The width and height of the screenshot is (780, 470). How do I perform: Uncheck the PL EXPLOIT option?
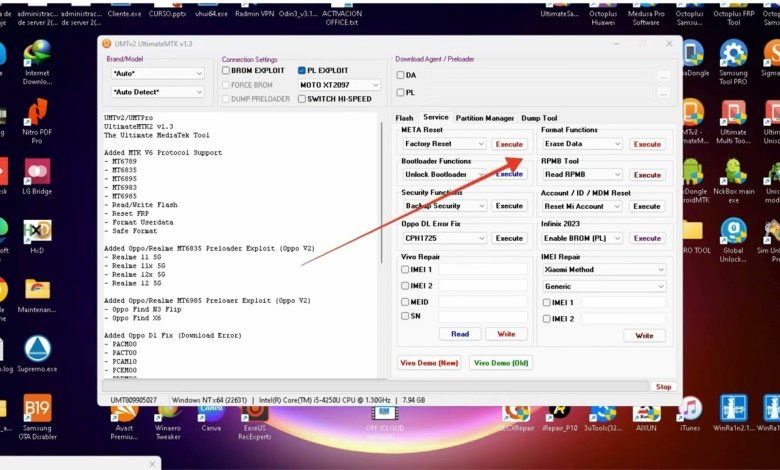tap(302, 71)
